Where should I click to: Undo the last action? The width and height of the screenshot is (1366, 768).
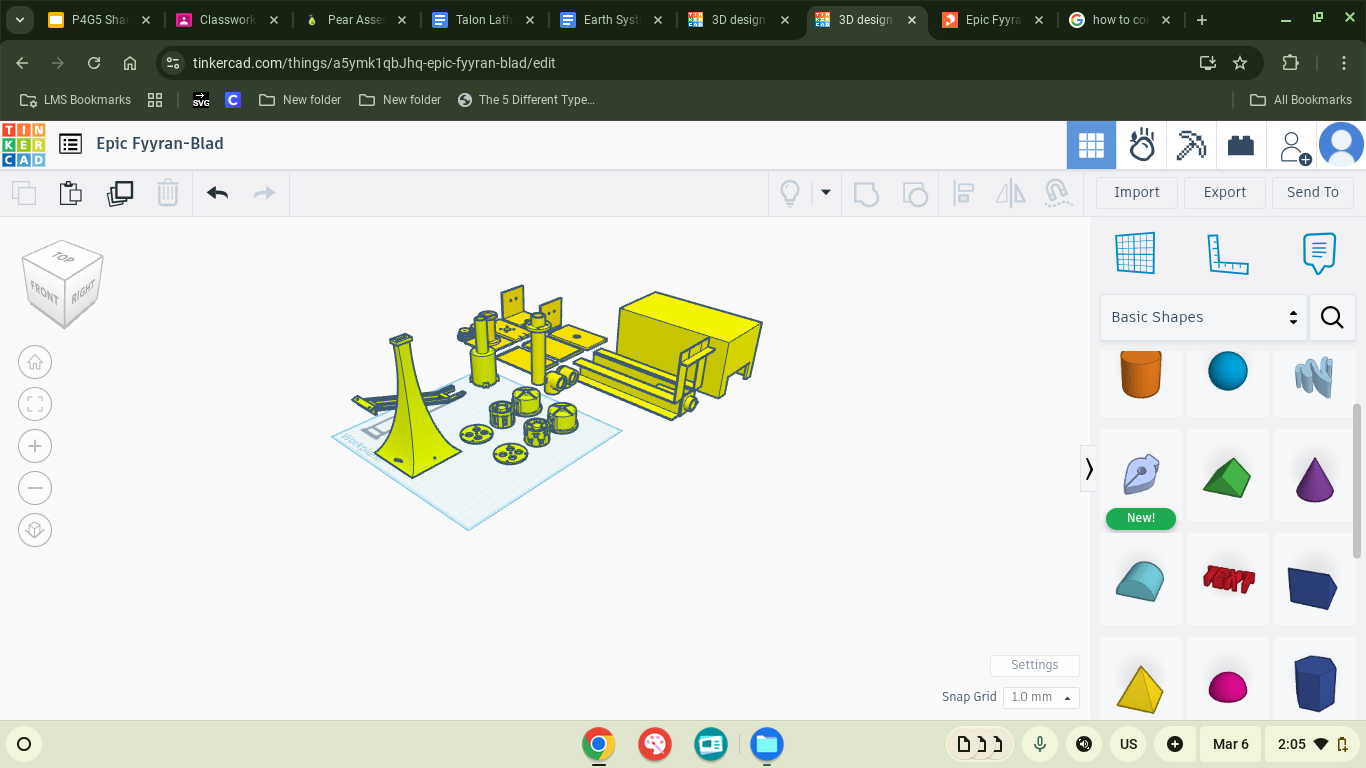[217, 192]
